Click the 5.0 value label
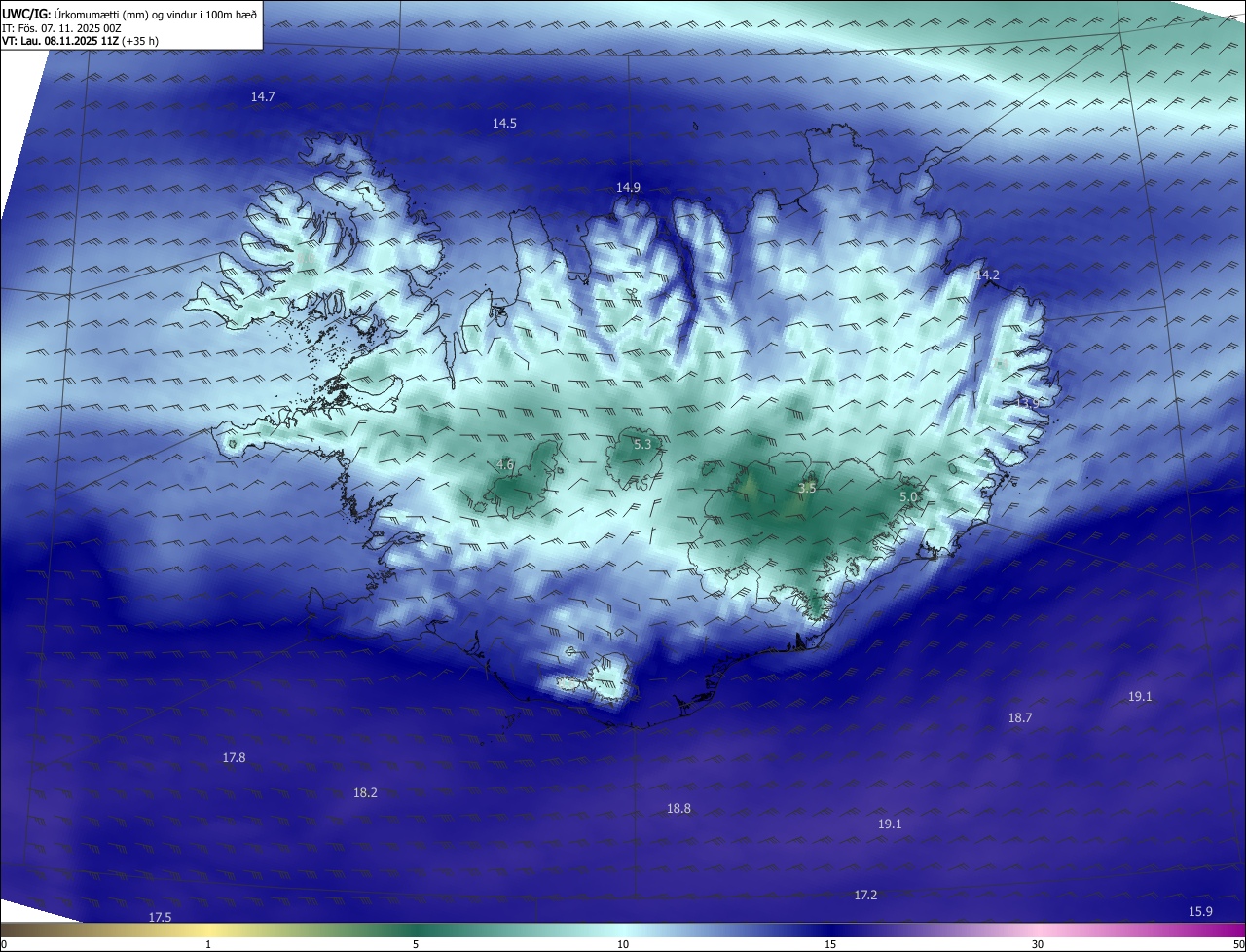The width and height of the screenshot is (1246, 952). coord(908,496)
